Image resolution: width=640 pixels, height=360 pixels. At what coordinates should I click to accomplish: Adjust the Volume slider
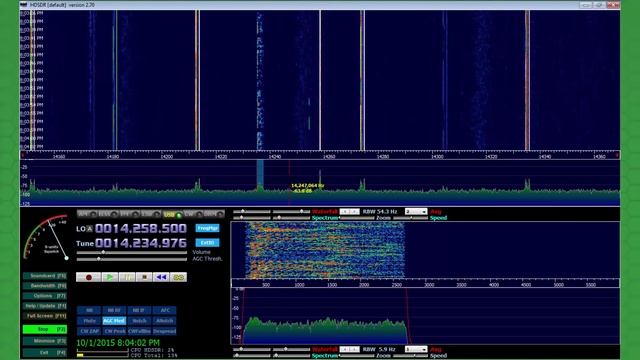pyautogui.click(x=131, y=253)
